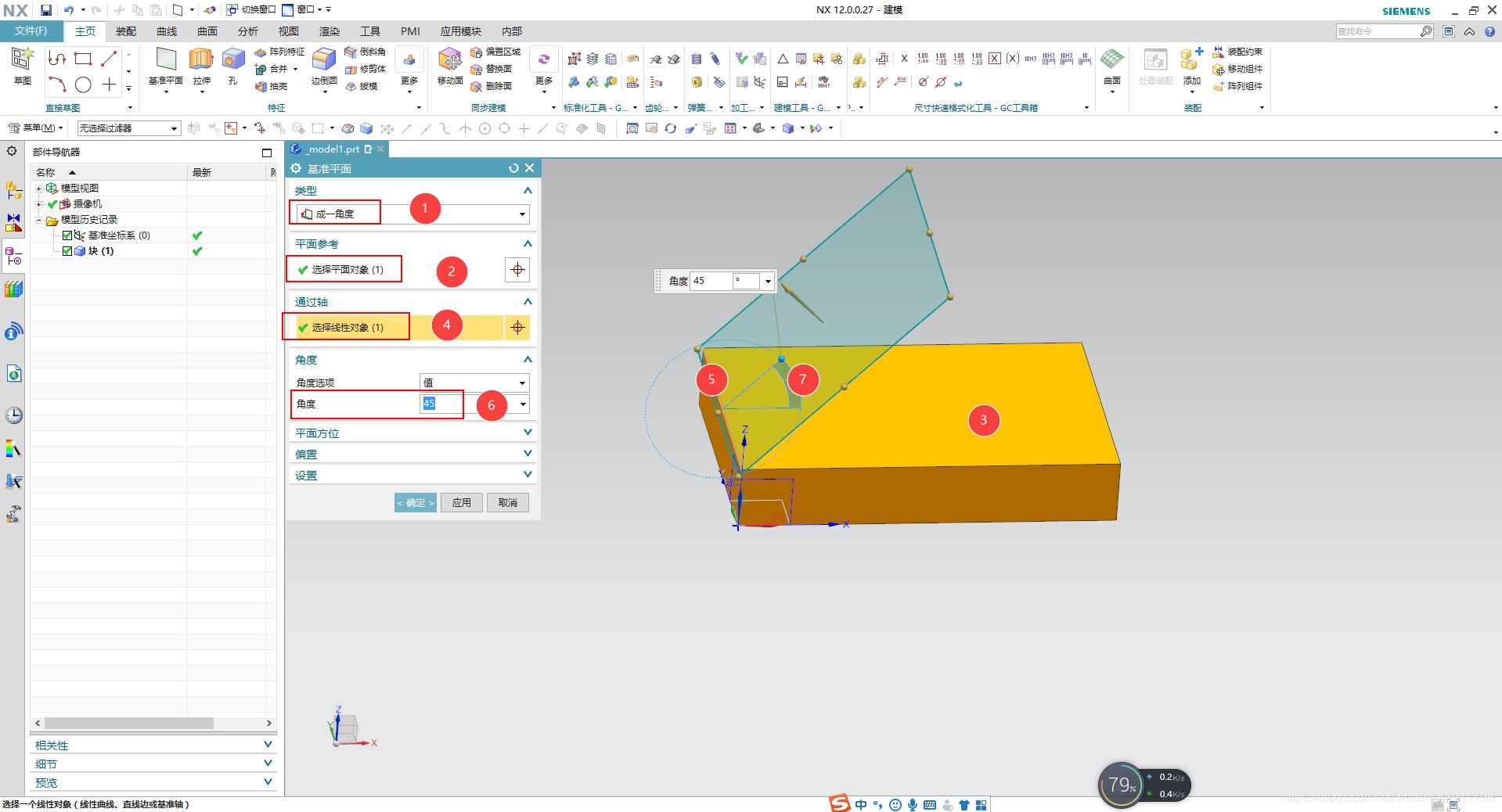Expand the 平面方位 section
1502x812 pixels.
(528, 433)
